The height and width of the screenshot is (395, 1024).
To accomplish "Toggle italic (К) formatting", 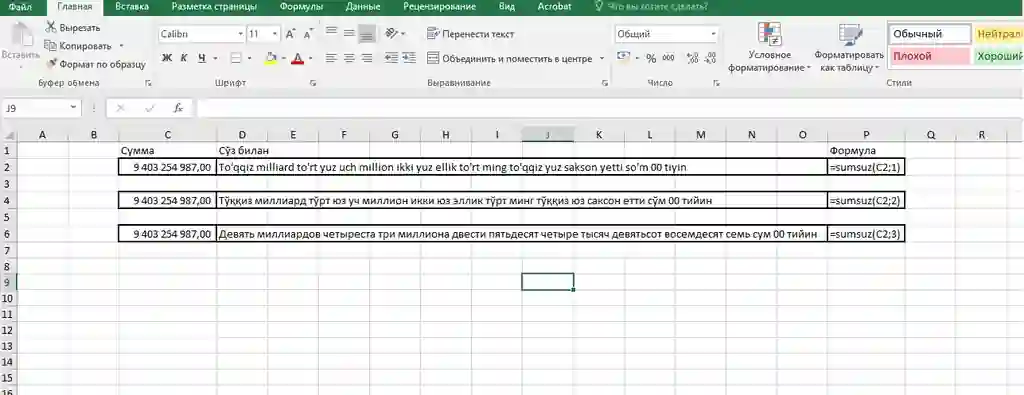I will tap(184, 58).
